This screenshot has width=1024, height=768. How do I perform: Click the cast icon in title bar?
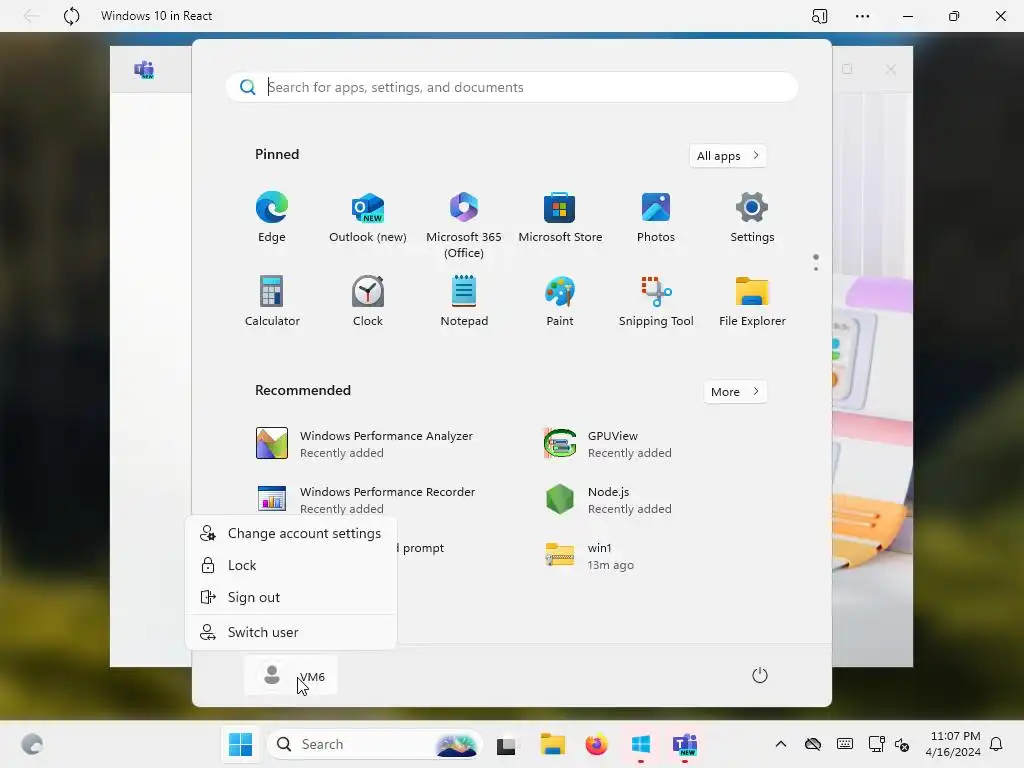[819, 16]
